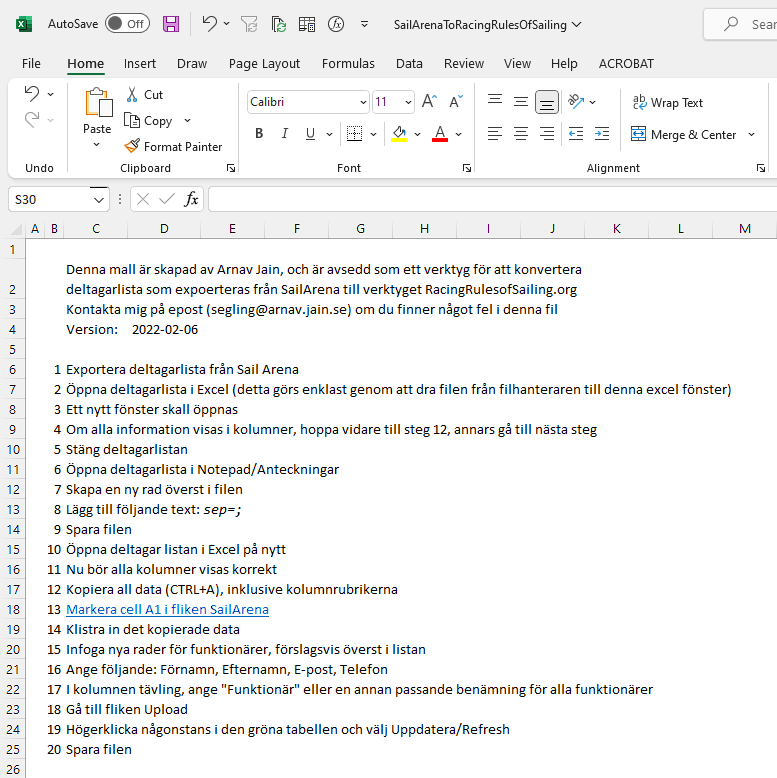
Task: Toggle the AutoSave switch
Action: (127, 23)
